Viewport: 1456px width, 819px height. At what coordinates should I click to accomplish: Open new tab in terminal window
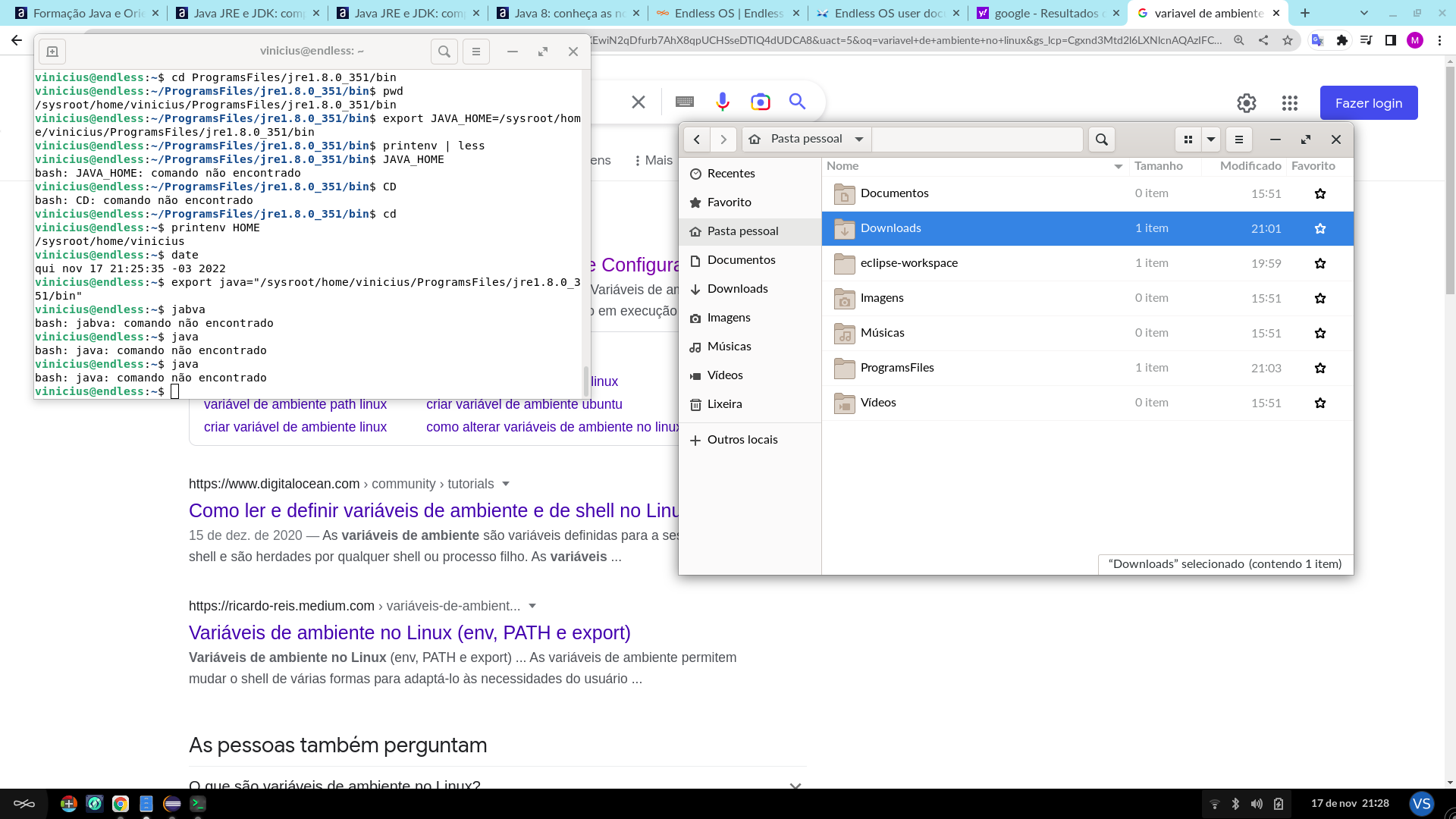coord(52,52)
